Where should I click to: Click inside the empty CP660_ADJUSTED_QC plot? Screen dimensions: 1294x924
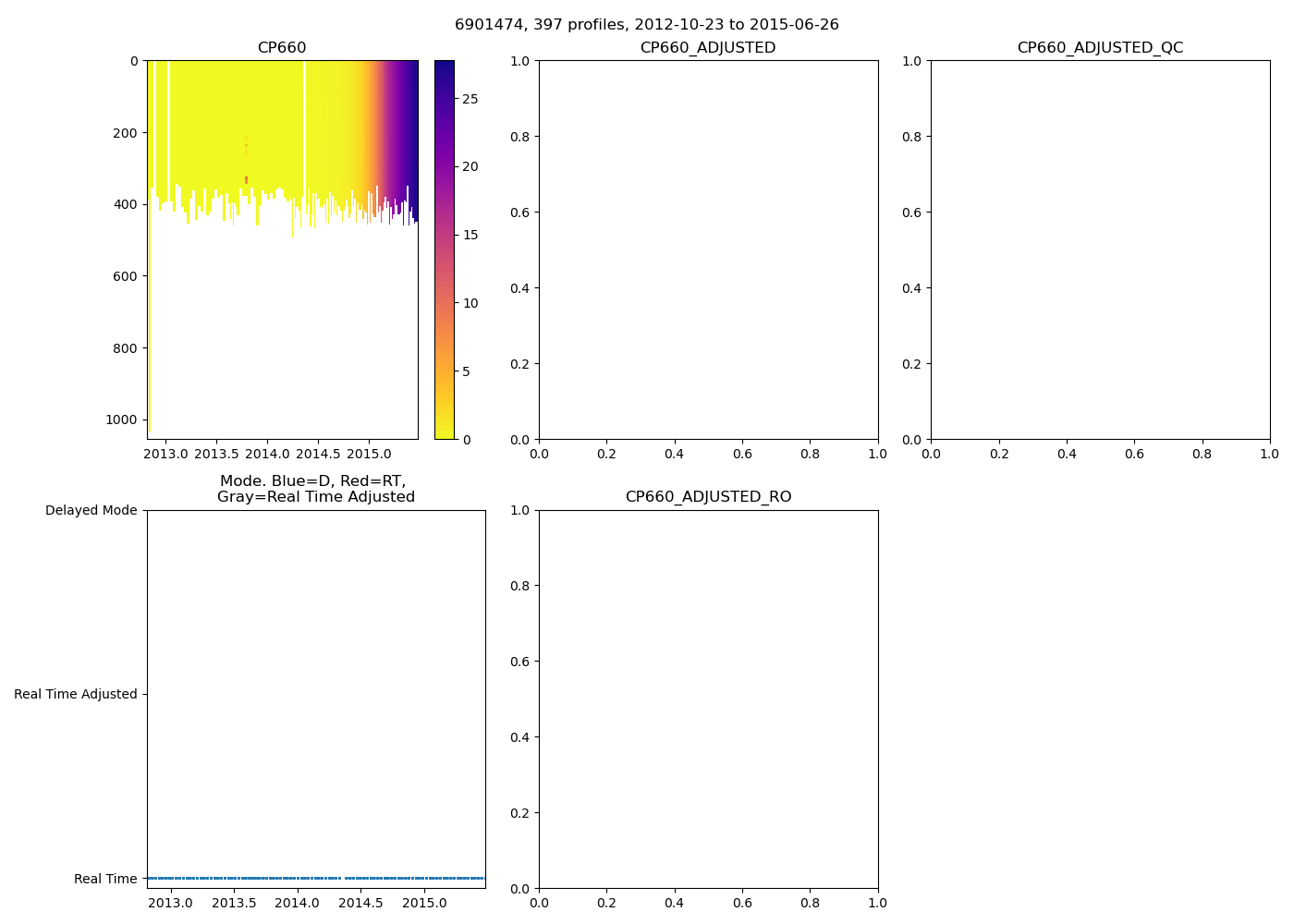tap(1100, 249)
